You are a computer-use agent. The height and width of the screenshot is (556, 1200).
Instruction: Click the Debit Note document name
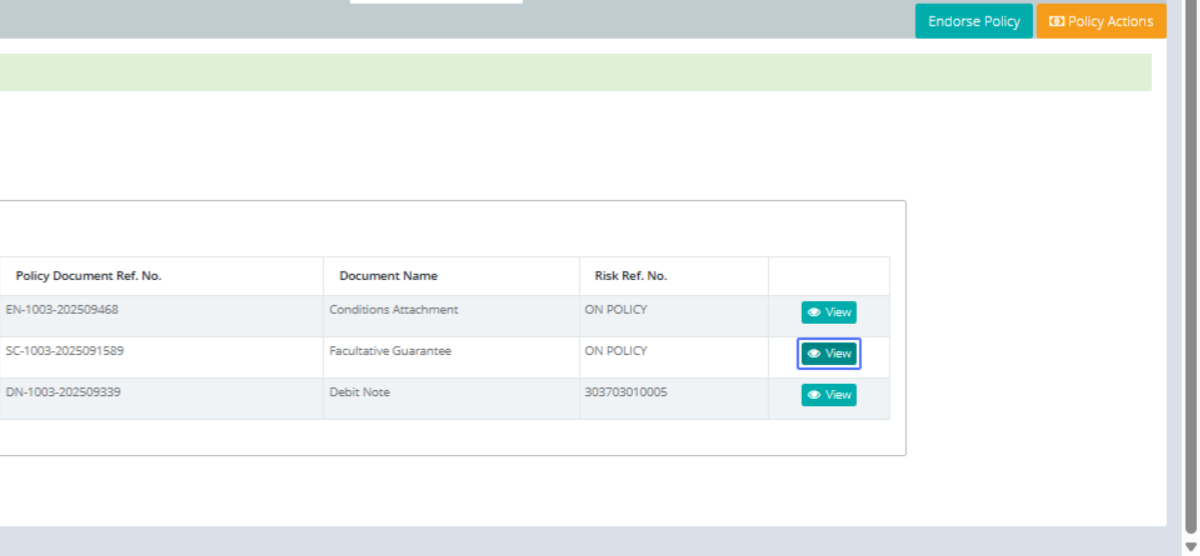coord(359,392)
